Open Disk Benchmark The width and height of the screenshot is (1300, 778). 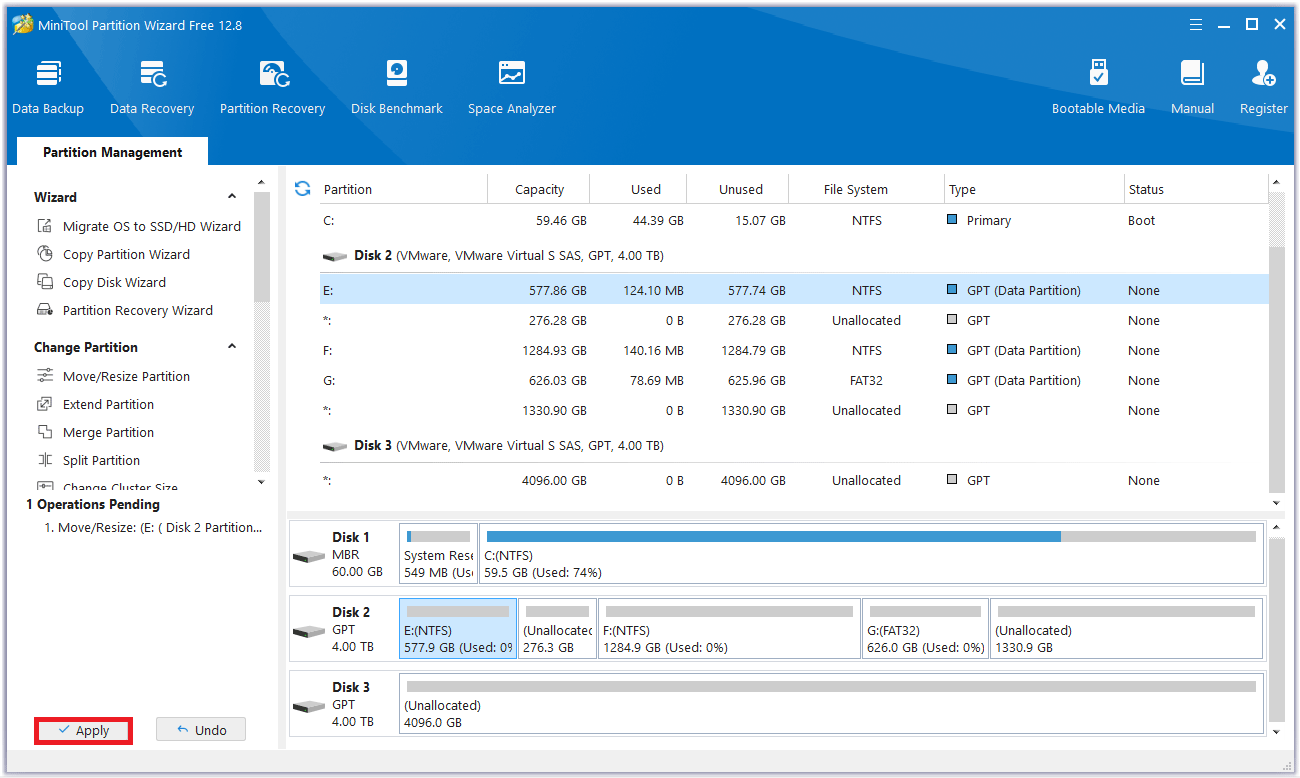(x=397, y=88)
